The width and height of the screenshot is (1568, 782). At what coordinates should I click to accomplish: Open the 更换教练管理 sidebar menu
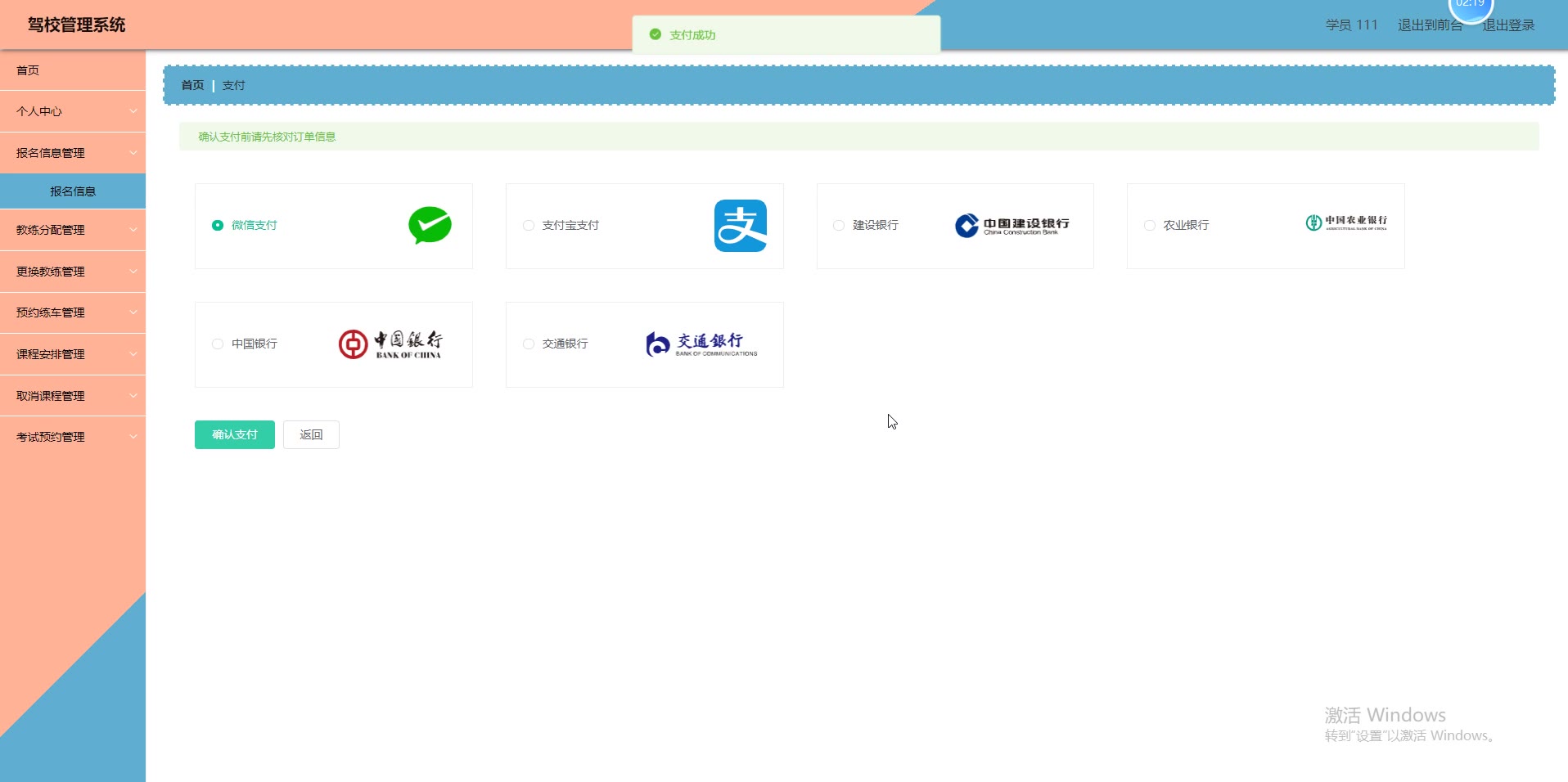tap(73, 272)
